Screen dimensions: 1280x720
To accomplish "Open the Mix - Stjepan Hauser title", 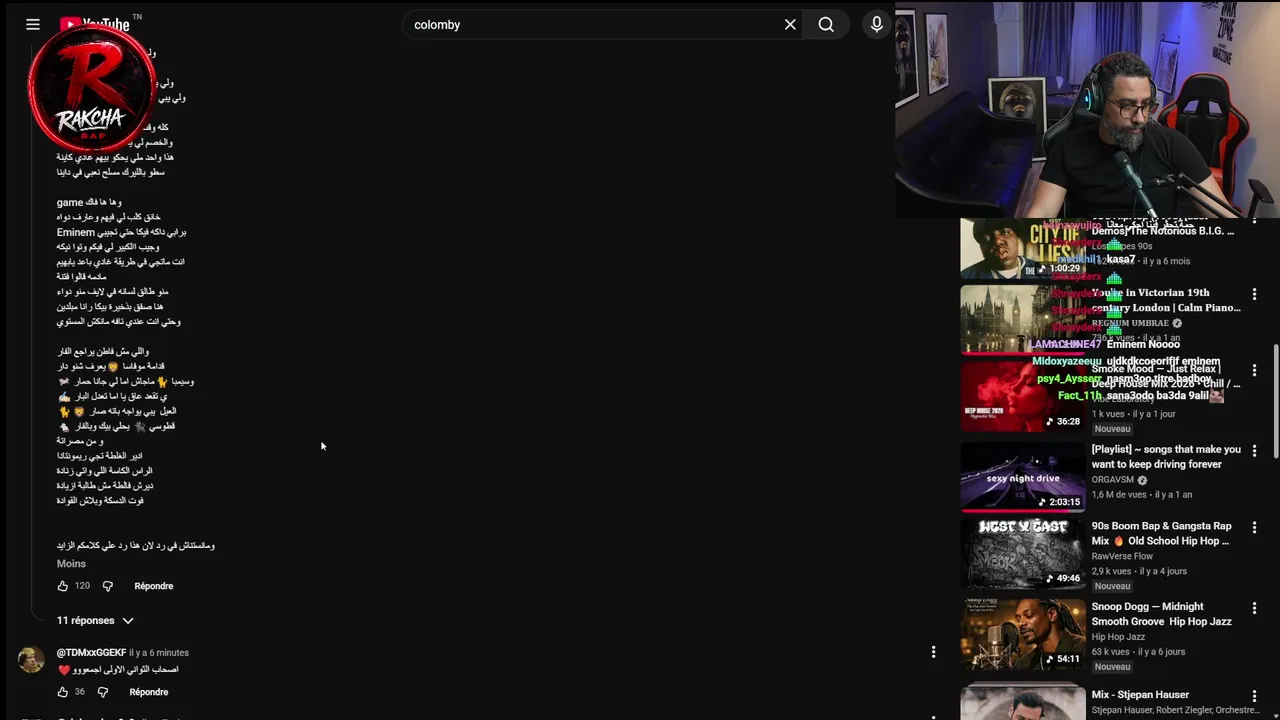I will pos(1140,694).
